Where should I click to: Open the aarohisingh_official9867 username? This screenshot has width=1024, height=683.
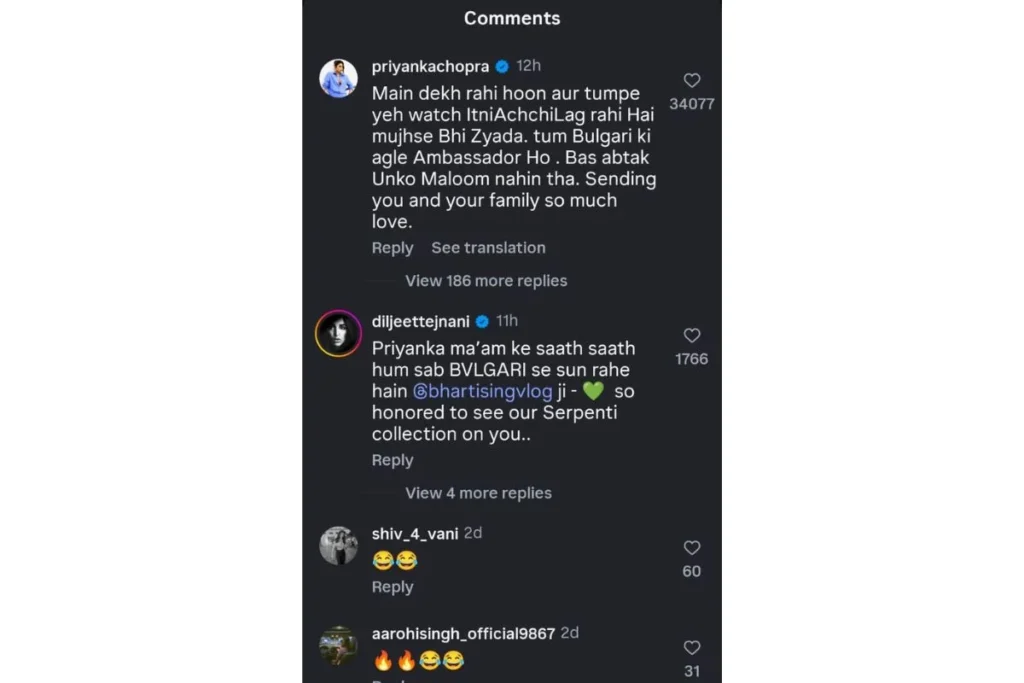coord(463,634)
